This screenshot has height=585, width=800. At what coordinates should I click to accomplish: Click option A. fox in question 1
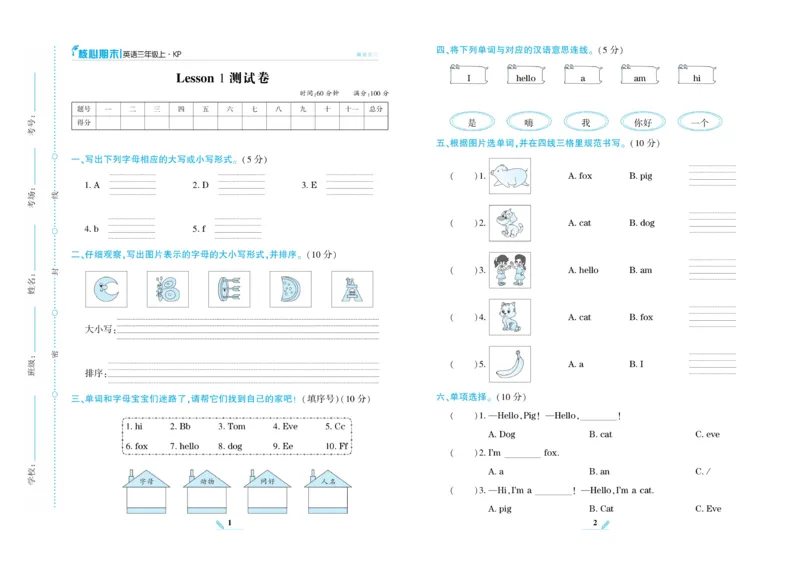(579, 176)
